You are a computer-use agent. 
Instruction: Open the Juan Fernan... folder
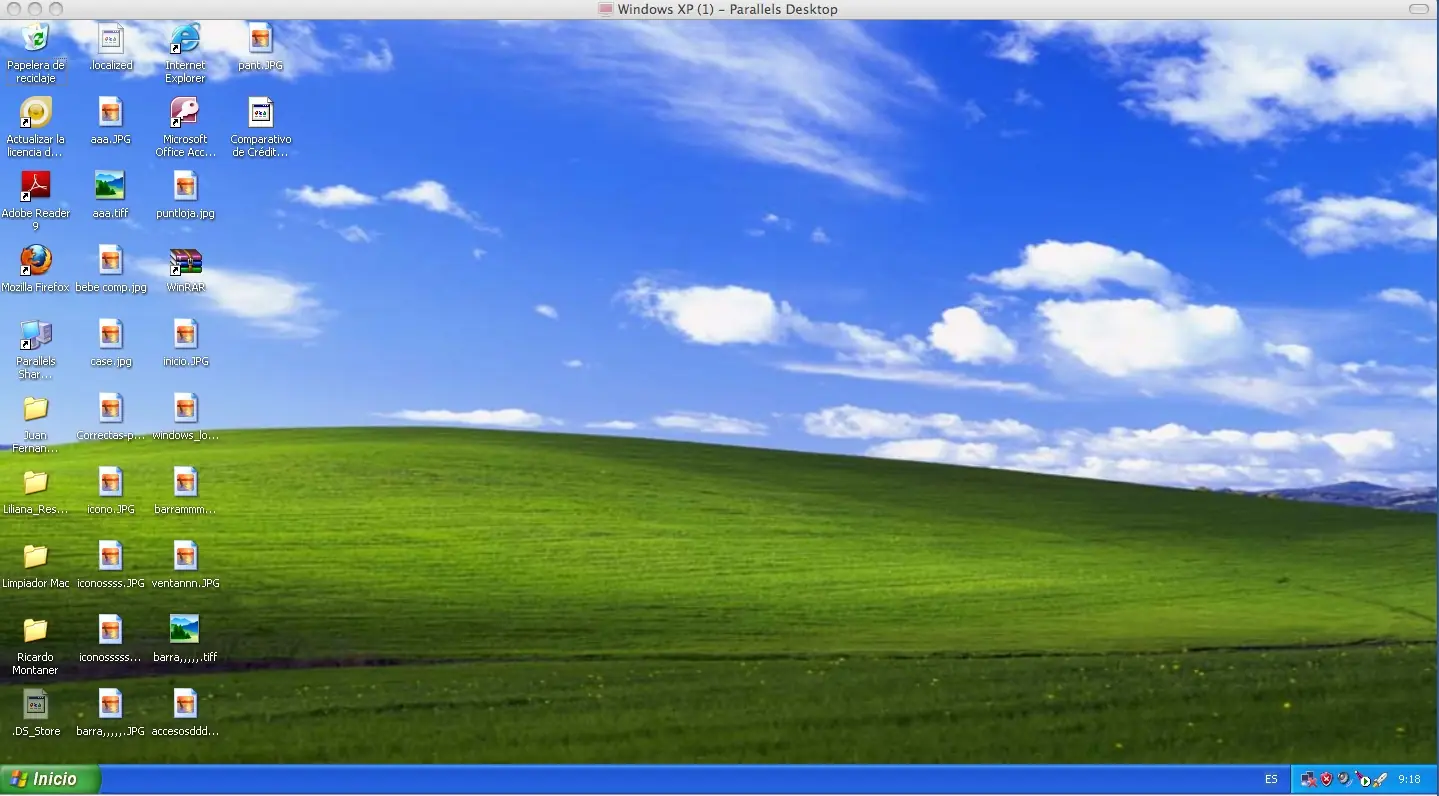point(36,408)
